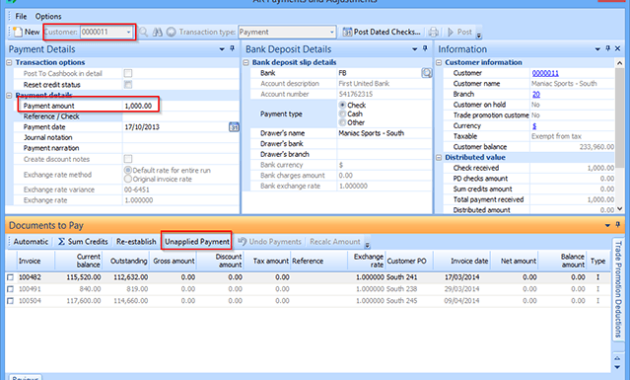Open Payment Details panel dropdown arrow
Viewport: 630px width, 380px height.
222,49
